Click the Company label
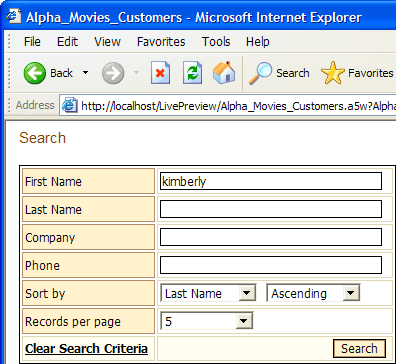Screen dimensions: 396x364 (x=50, y=238)
